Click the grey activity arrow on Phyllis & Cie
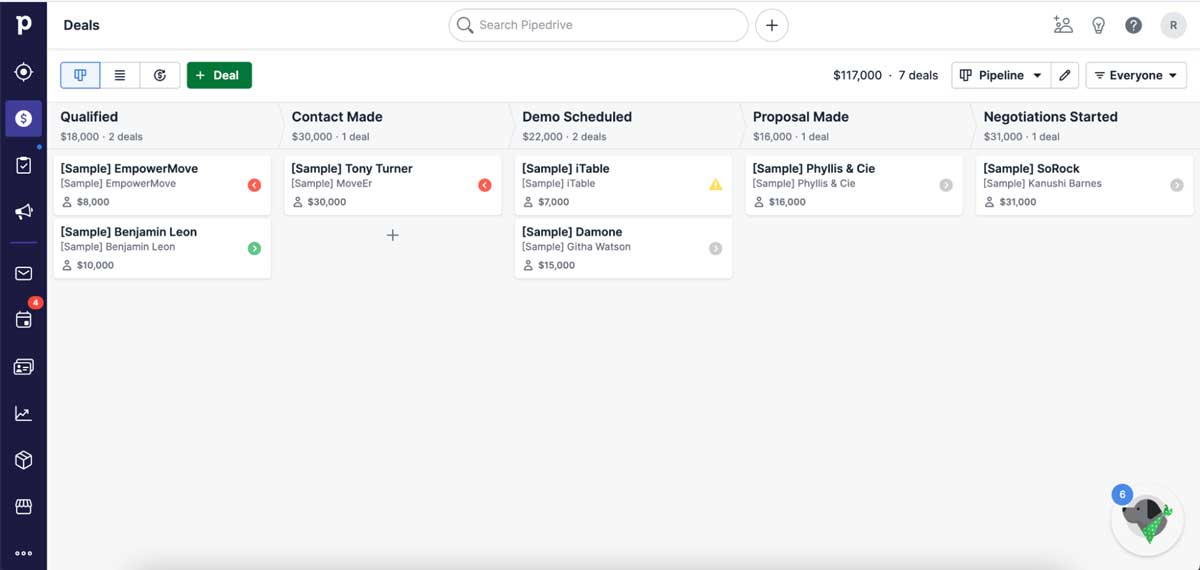 click(946, 185)
